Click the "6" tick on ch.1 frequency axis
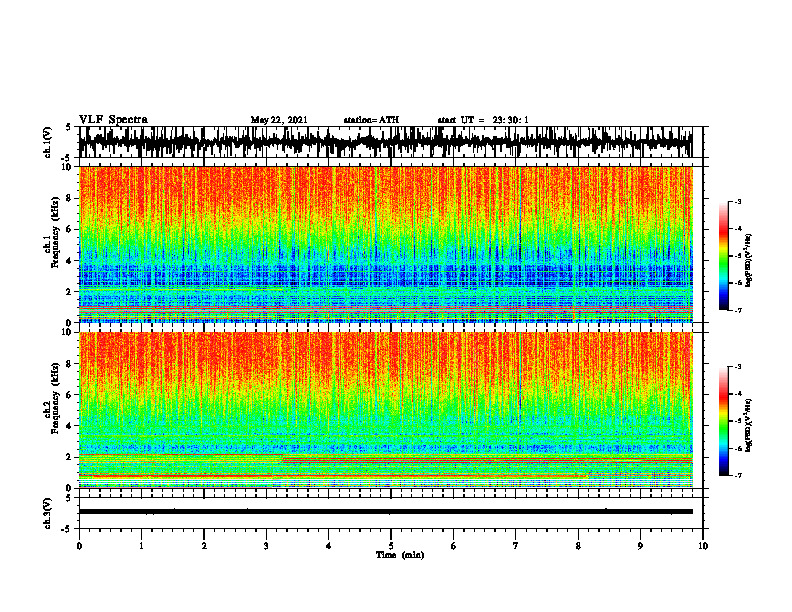 tap(70, 230)
